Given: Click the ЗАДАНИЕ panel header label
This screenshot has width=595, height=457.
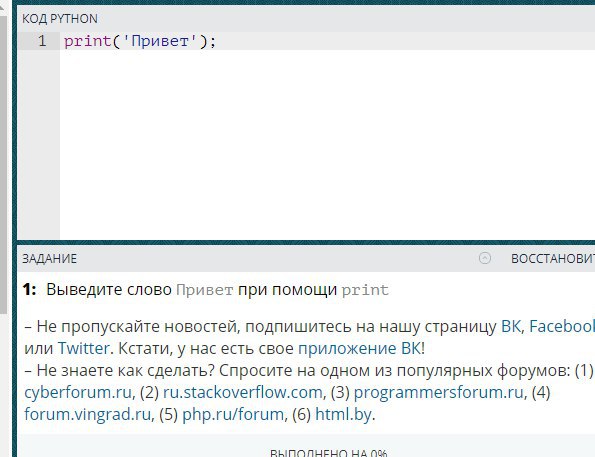Looking at the screenshot, I should (x=49, y=259).
